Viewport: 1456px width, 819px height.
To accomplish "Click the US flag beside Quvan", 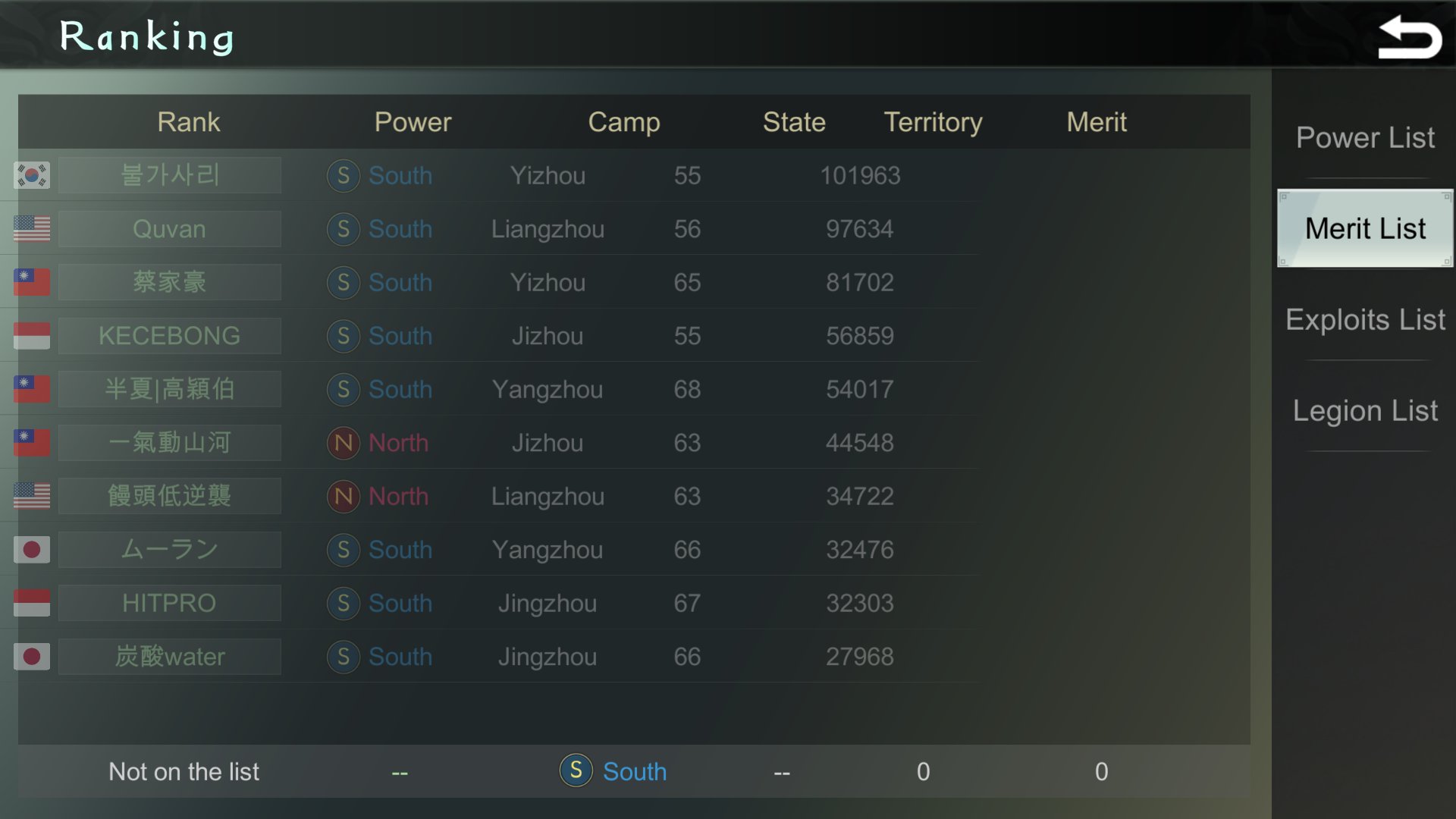I will pos(32,228).
